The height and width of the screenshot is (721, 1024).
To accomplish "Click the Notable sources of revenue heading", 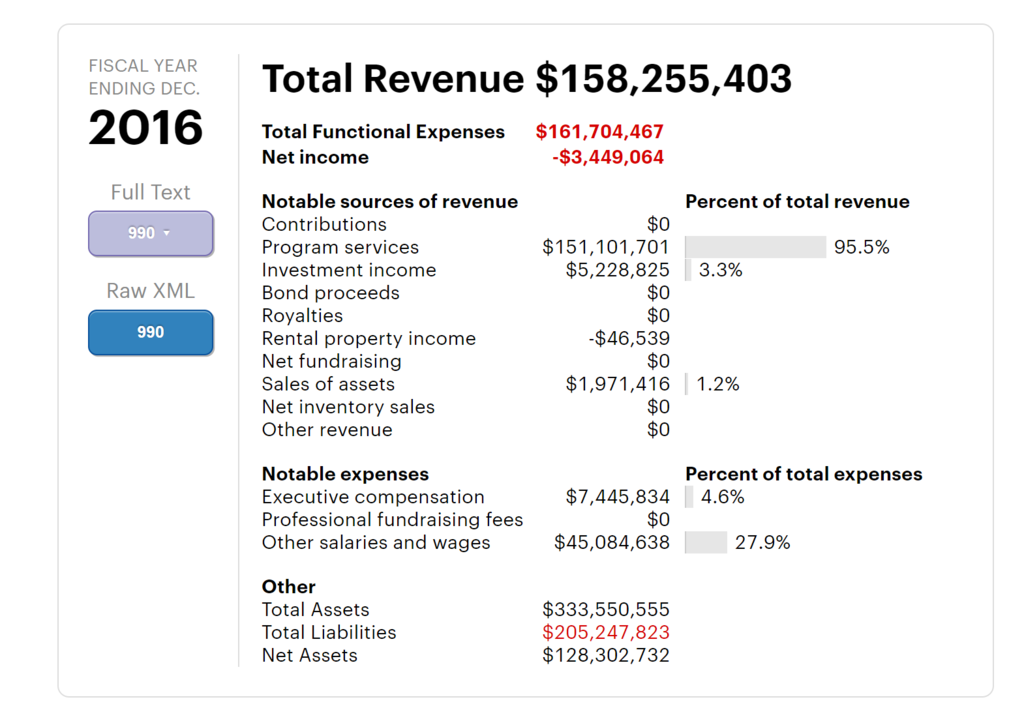I will tap(389, 201).
